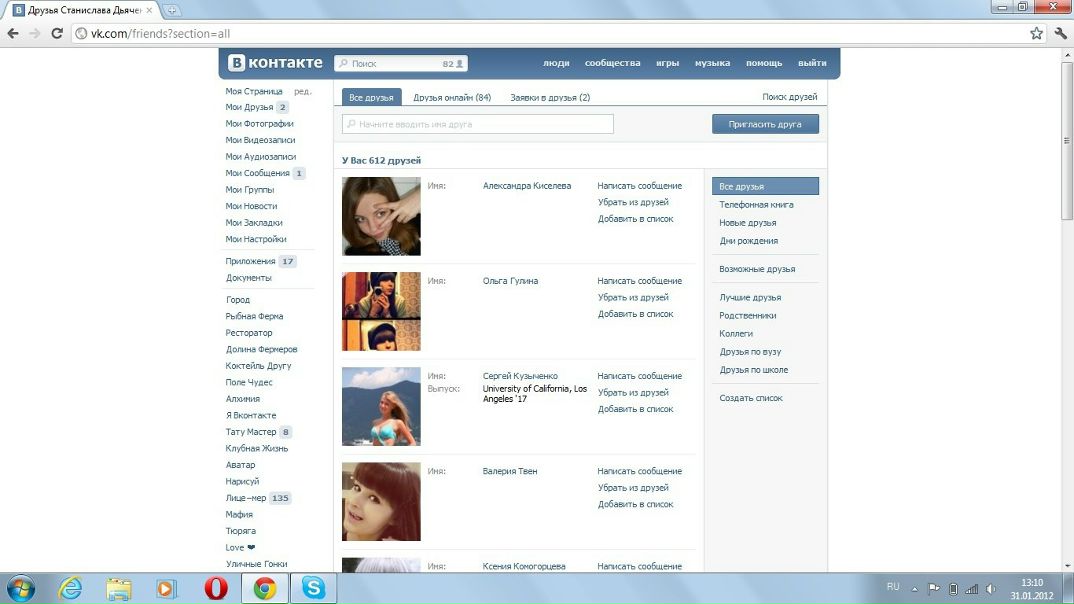Open Chrome wrench settings menu
This screenshot has width=1074, height=604.
tap(1061, 33)
